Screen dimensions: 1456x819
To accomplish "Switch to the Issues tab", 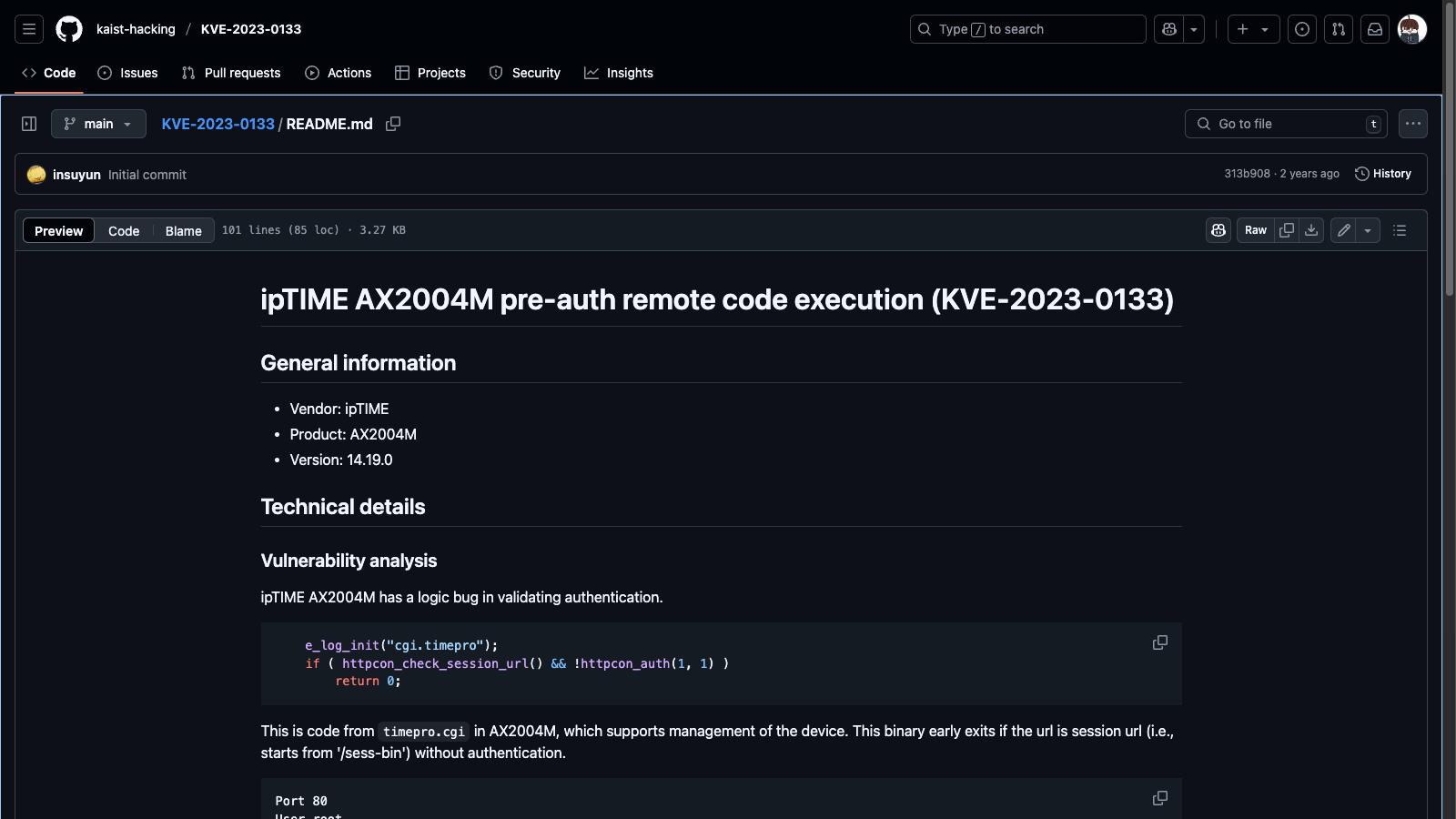I will pos(127,73).
